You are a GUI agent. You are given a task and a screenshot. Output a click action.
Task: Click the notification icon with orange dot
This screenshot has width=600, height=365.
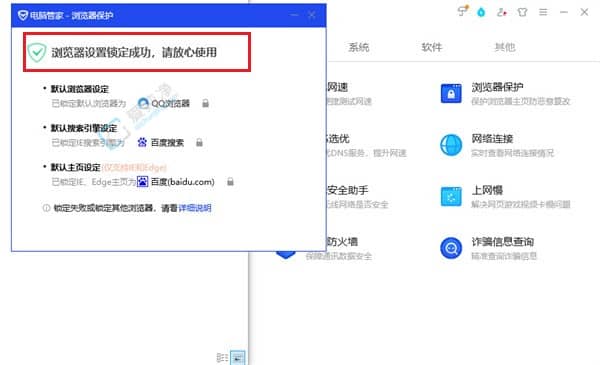pyautogui.click(x=462, y=11)
